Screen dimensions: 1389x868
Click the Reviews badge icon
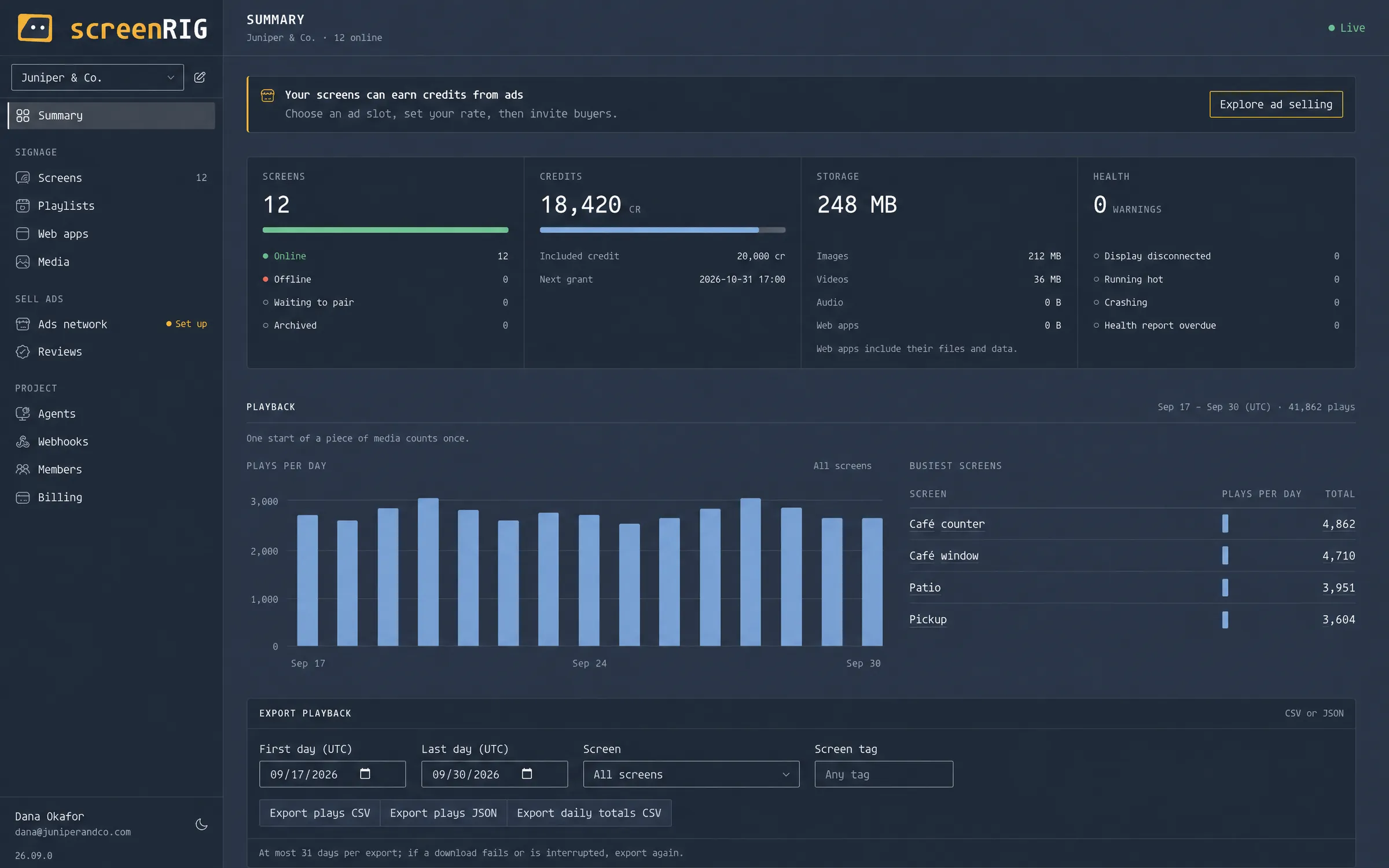[23, 351]
